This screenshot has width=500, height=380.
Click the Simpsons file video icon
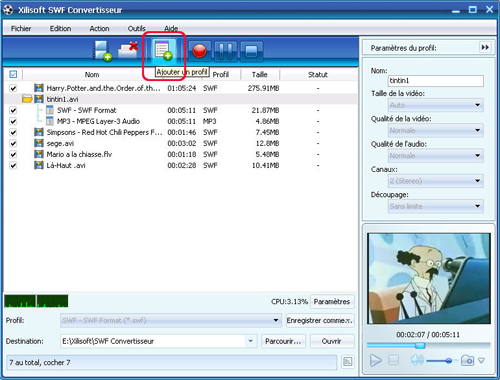pyautogui.click(x=39, y=132)
